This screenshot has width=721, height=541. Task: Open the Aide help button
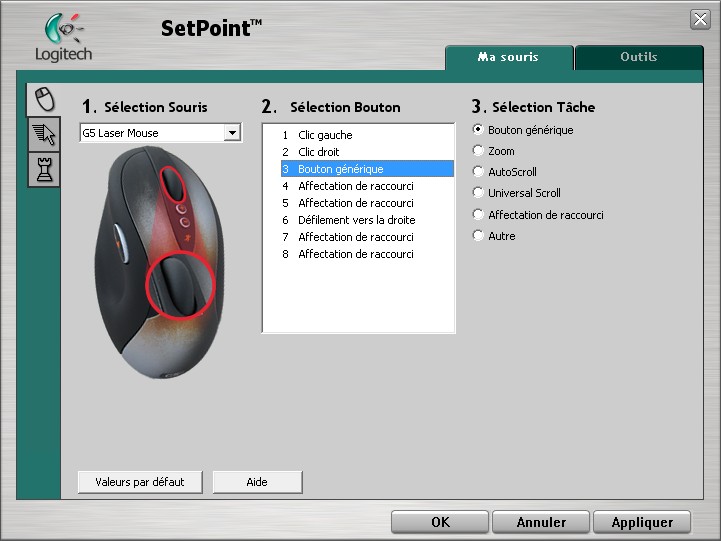tap(258, 482)
